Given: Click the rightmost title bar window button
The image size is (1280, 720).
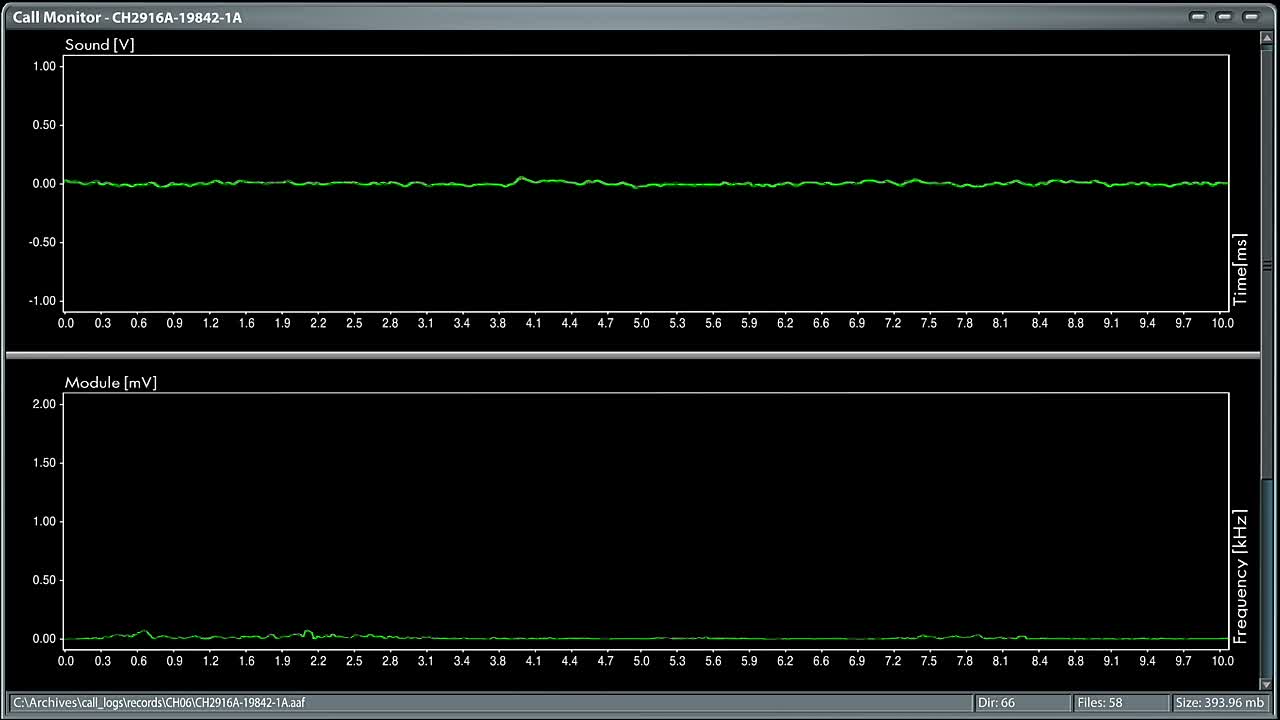Looking at the screenshot, I should [x=1250, y=17].
